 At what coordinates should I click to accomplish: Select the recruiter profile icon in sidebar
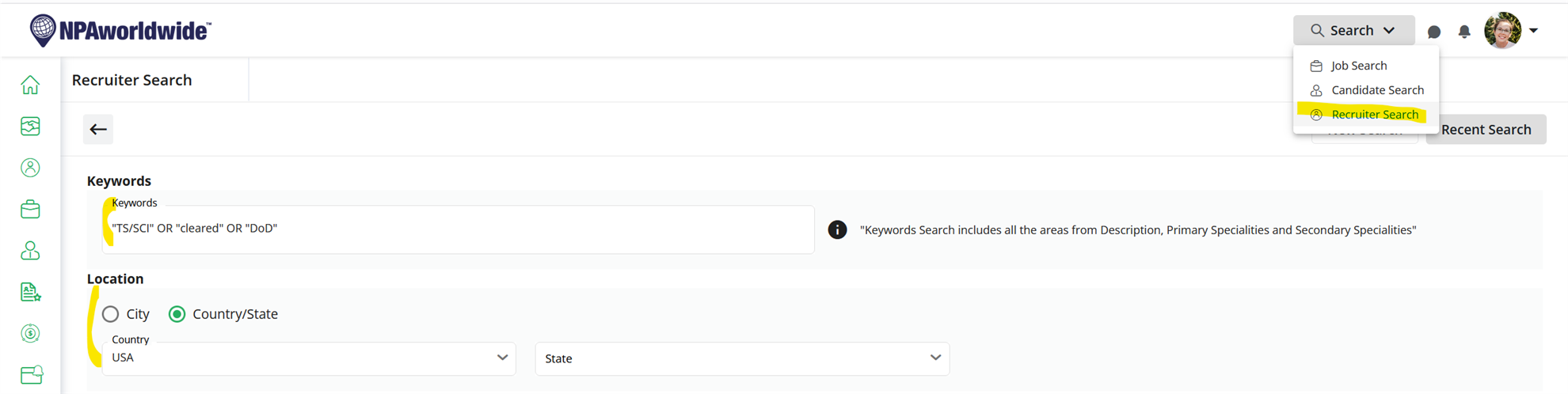point(30,168)
